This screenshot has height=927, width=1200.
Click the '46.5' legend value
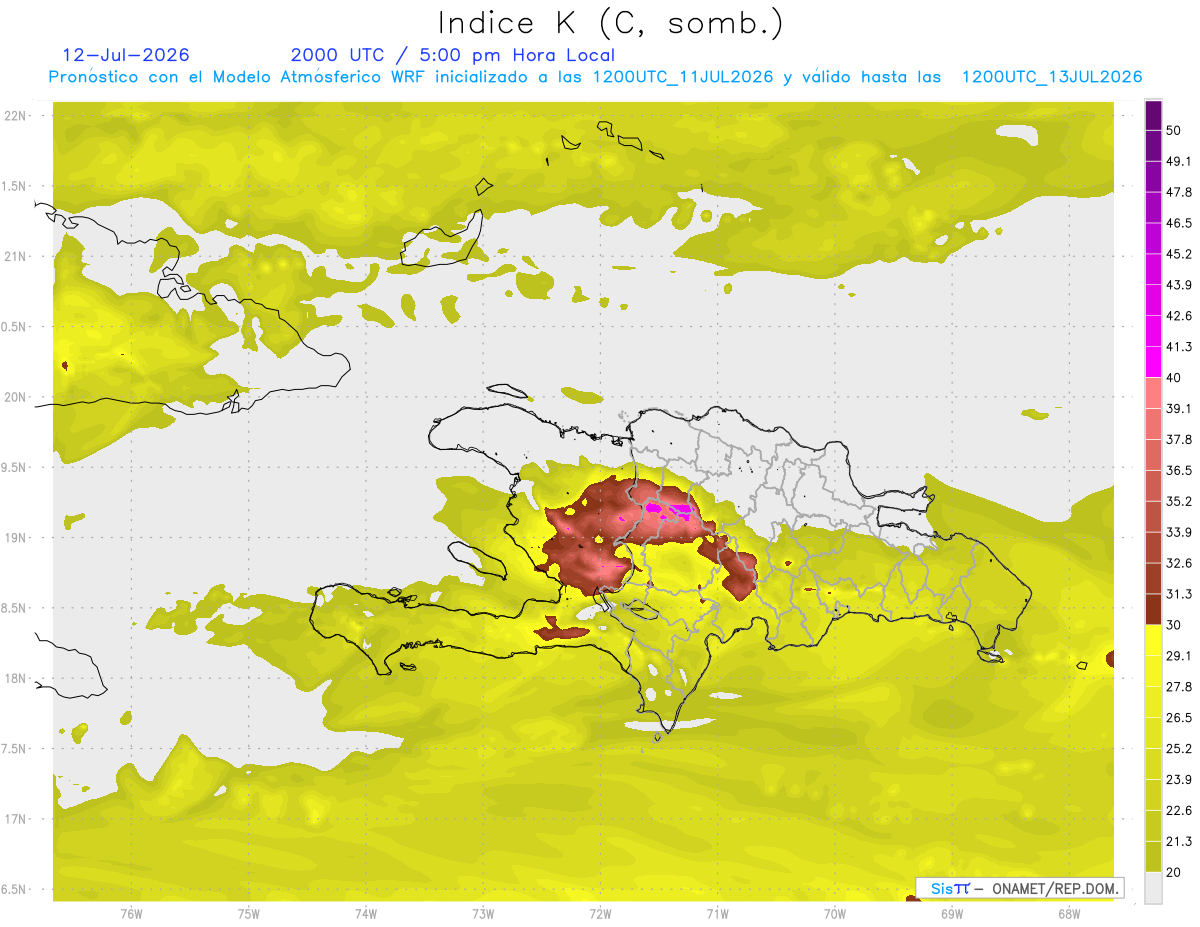[x=1179, y=223]
